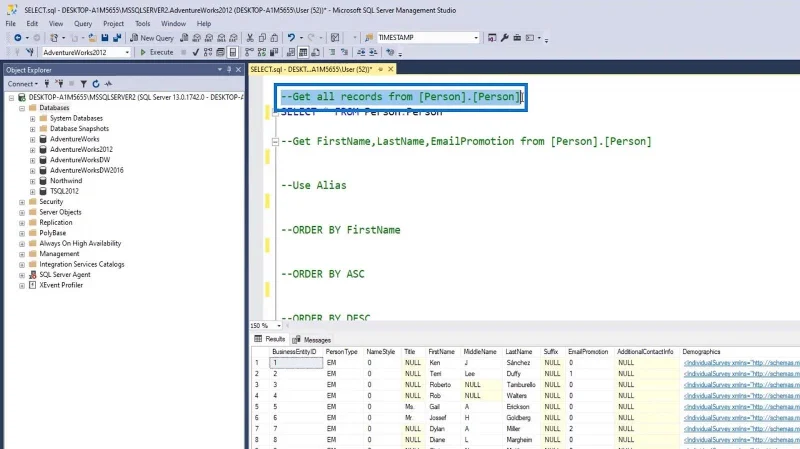
Task: Undo the last edit
Action: click(291, 38)
